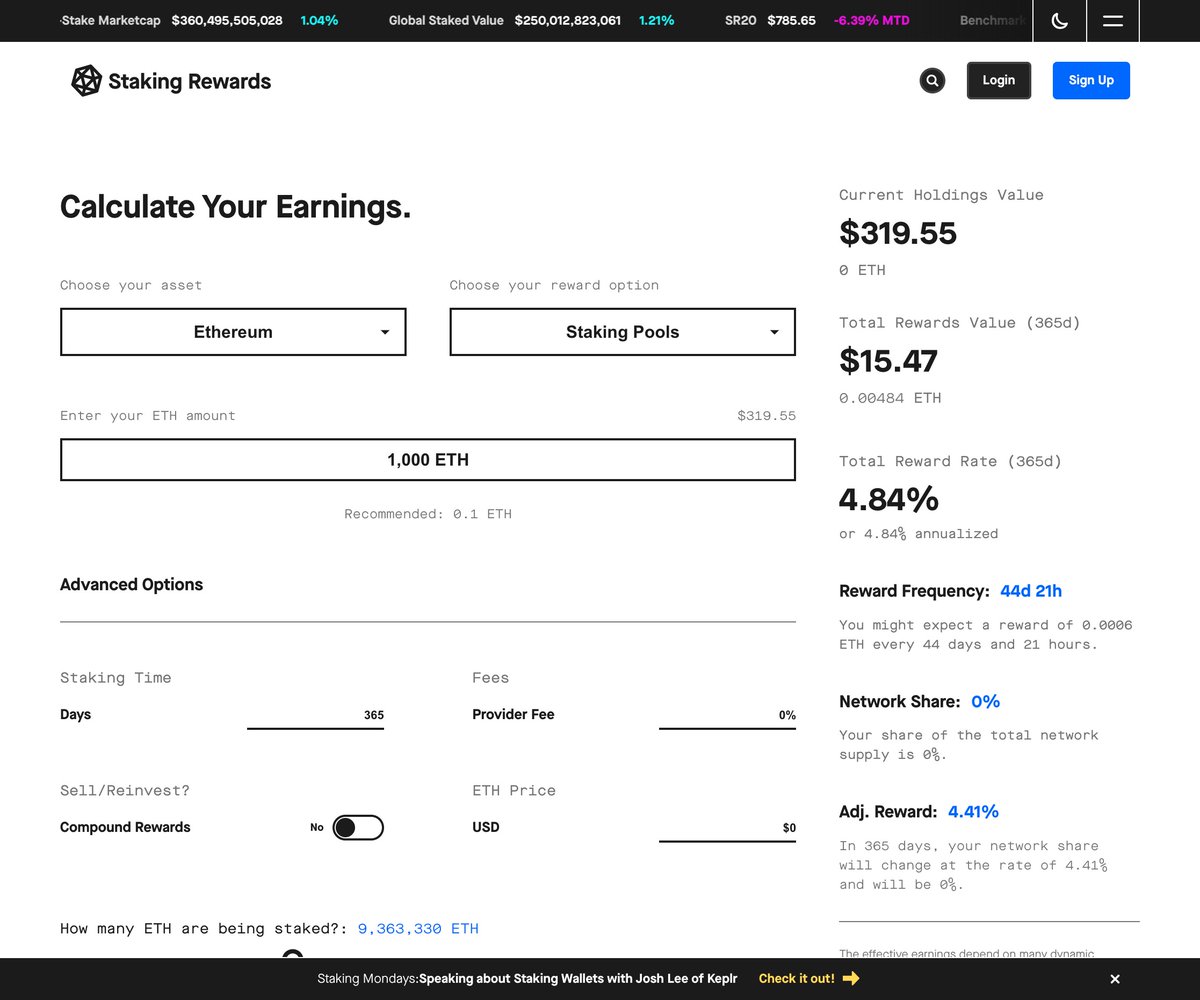The image size is (1200, 1000).
Task: Click the Adj. Reward 4.41% value
Action: (x=973, y=812)
